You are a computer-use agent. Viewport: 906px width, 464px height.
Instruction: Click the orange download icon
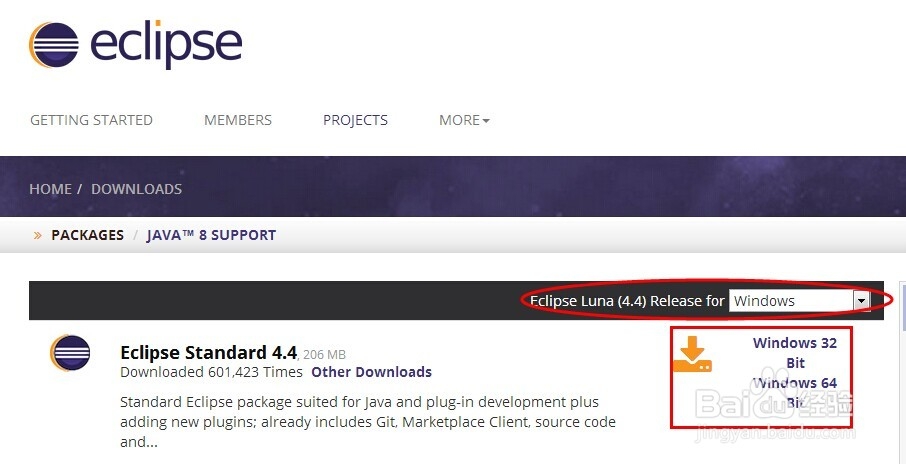(692, 354)
